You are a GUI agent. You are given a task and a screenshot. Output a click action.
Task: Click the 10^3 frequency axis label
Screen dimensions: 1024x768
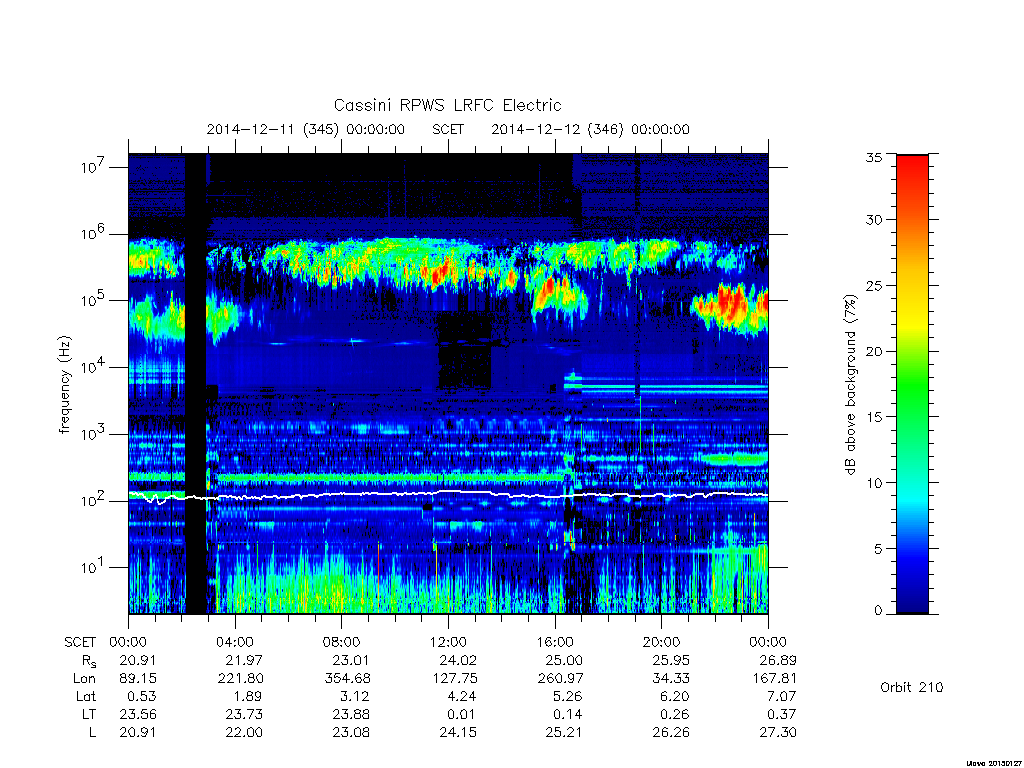(93, 434)
